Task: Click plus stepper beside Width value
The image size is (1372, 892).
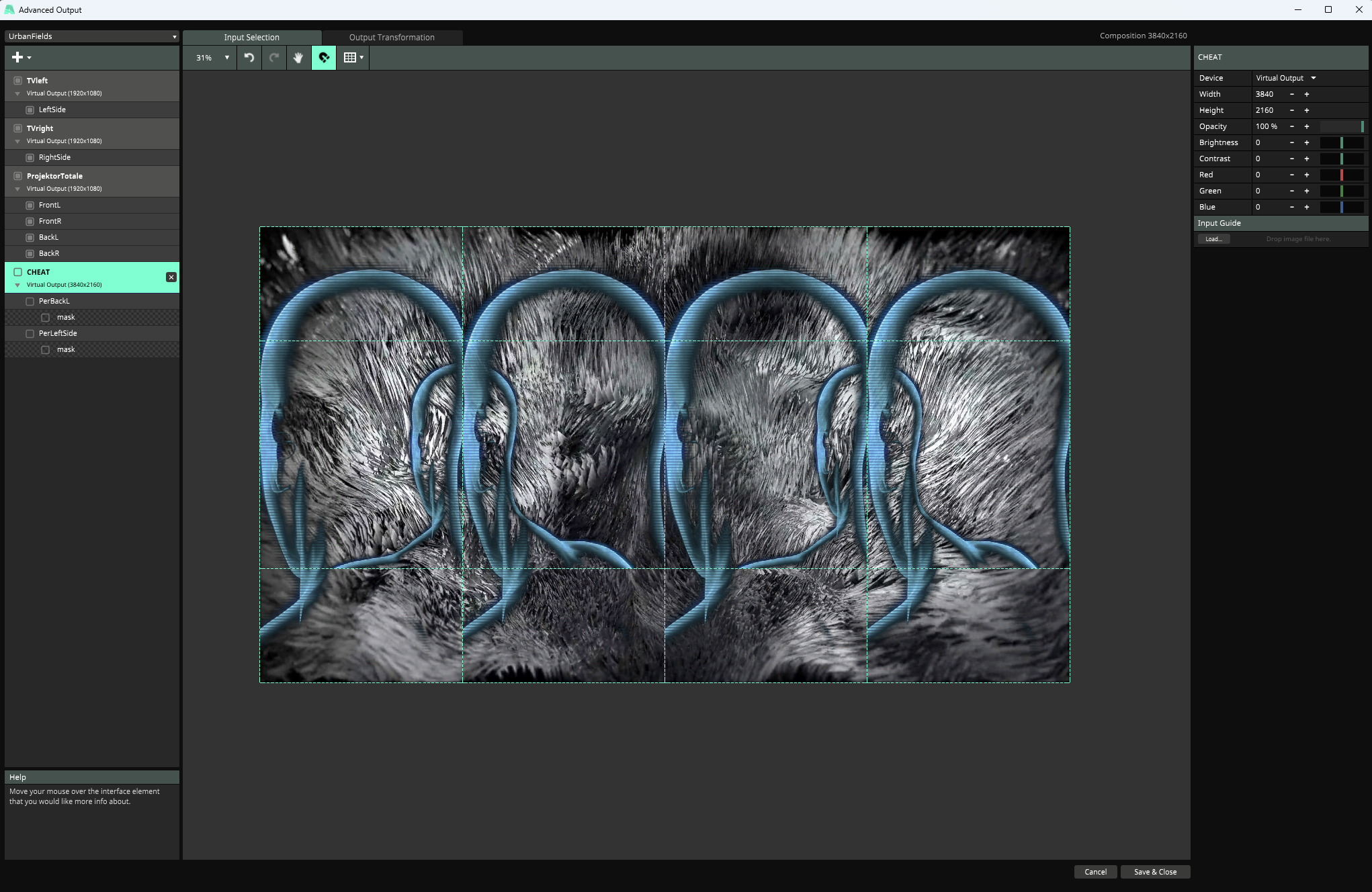Action: [1307, 94]
